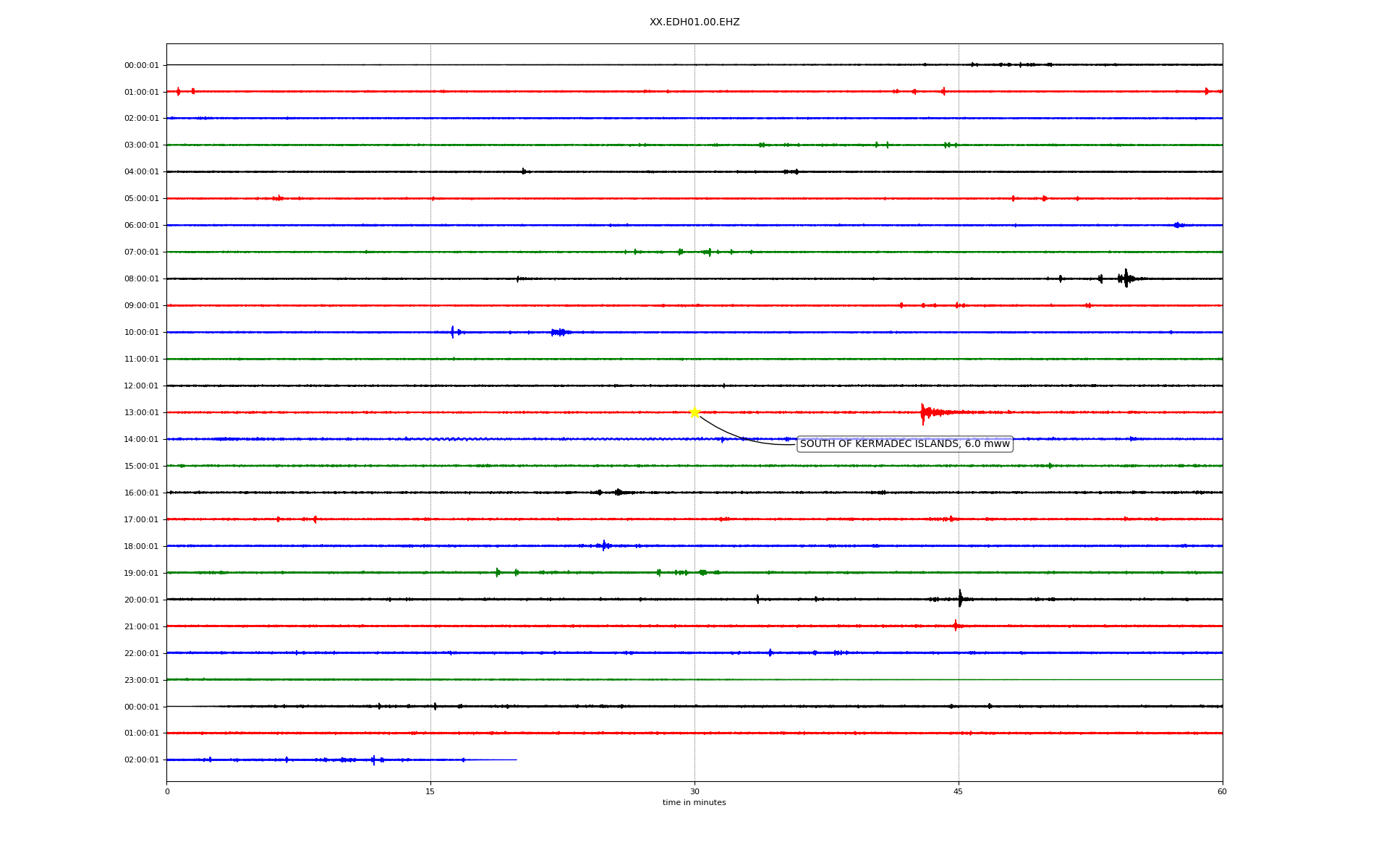This screenshot has width=1389, height=868.
Task: Click the SOUTH OF KERMADEC ISLANDS annotation box
Action: coord(904,444)
